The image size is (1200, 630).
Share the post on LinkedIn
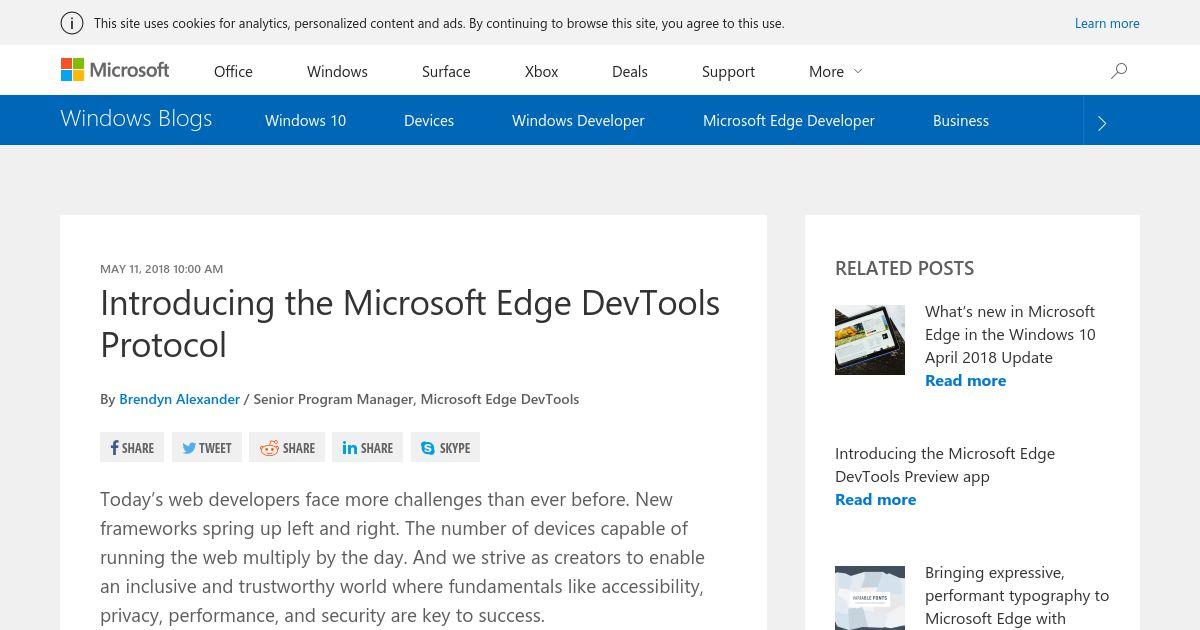pos(367,447)
